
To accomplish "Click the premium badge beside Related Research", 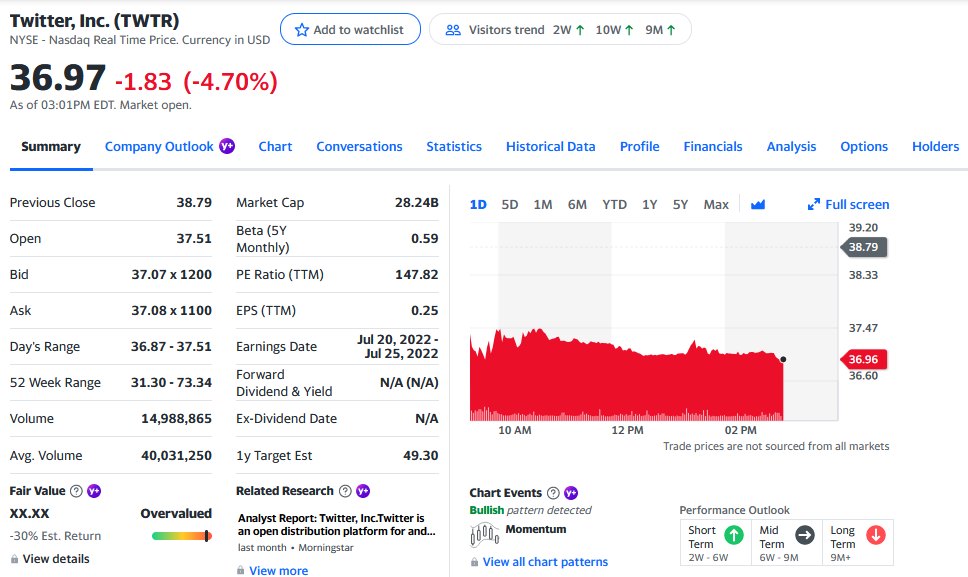I will (363, 491).
